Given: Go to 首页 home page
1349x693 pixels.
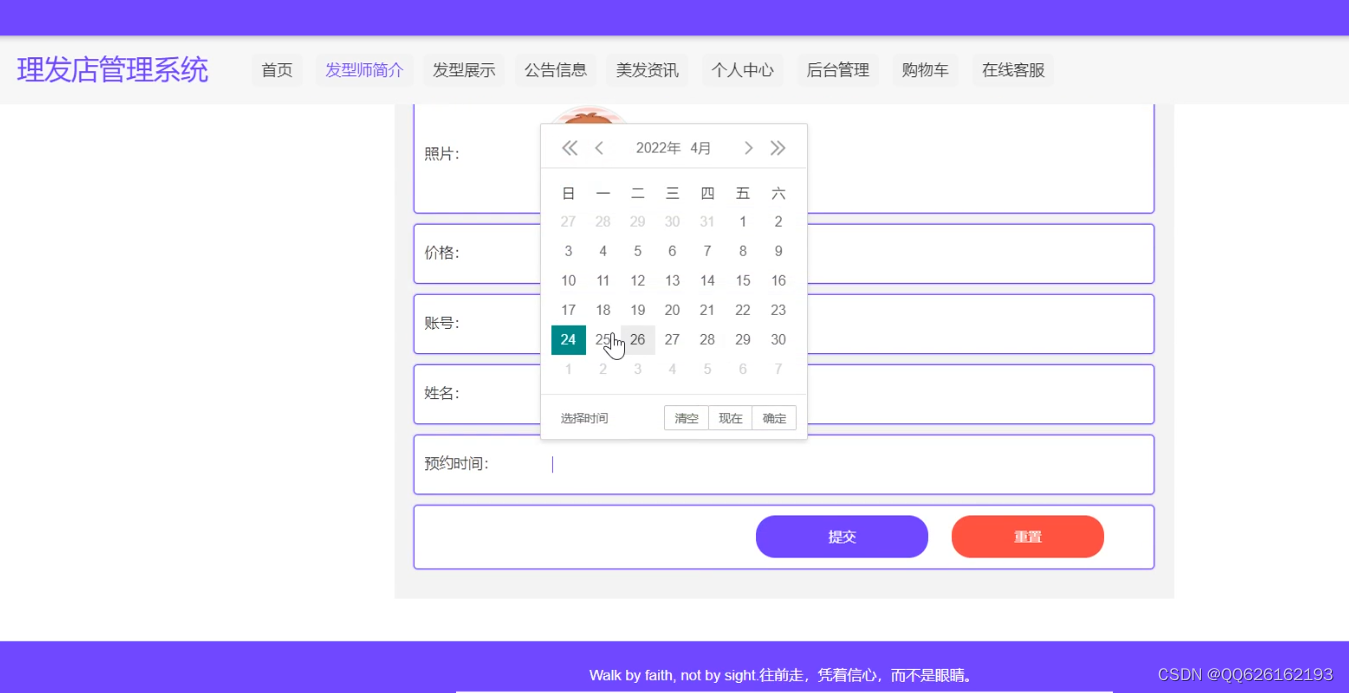Looking at the screenshot, I should (276, 70).
